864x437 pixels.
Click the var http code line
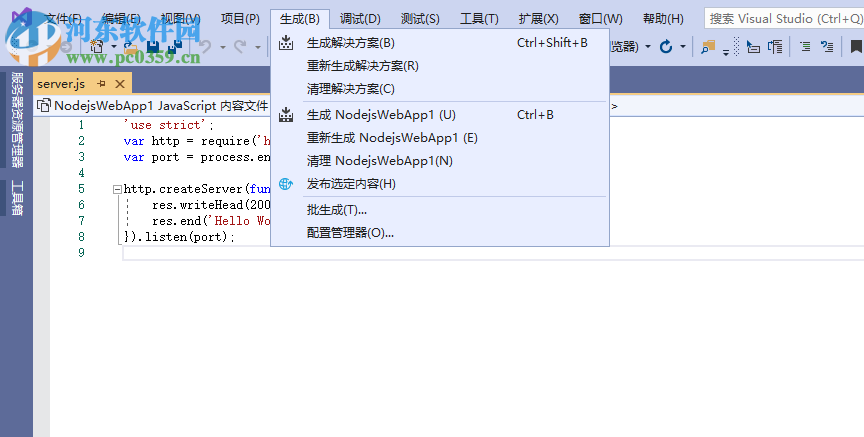(x=197, y=141)
